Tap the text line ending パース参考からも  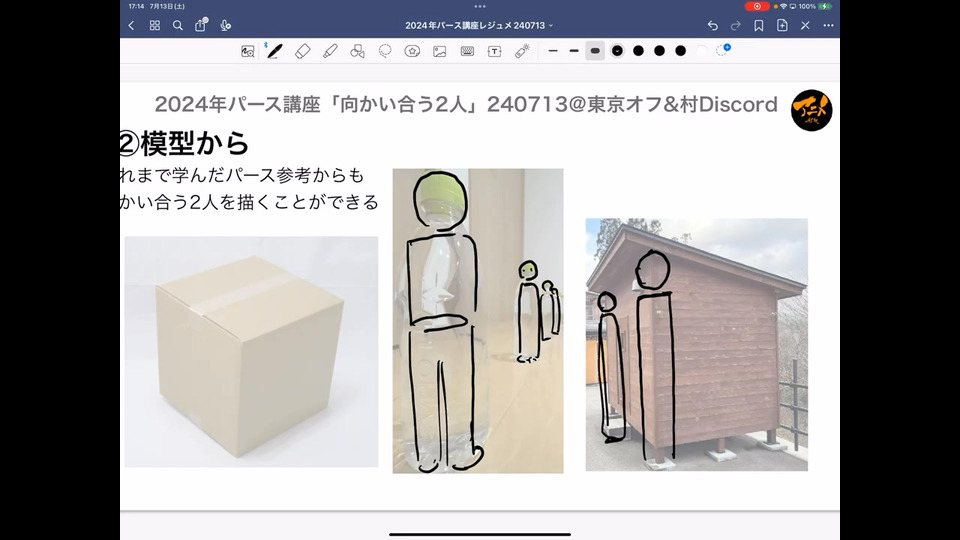point(242,175)
